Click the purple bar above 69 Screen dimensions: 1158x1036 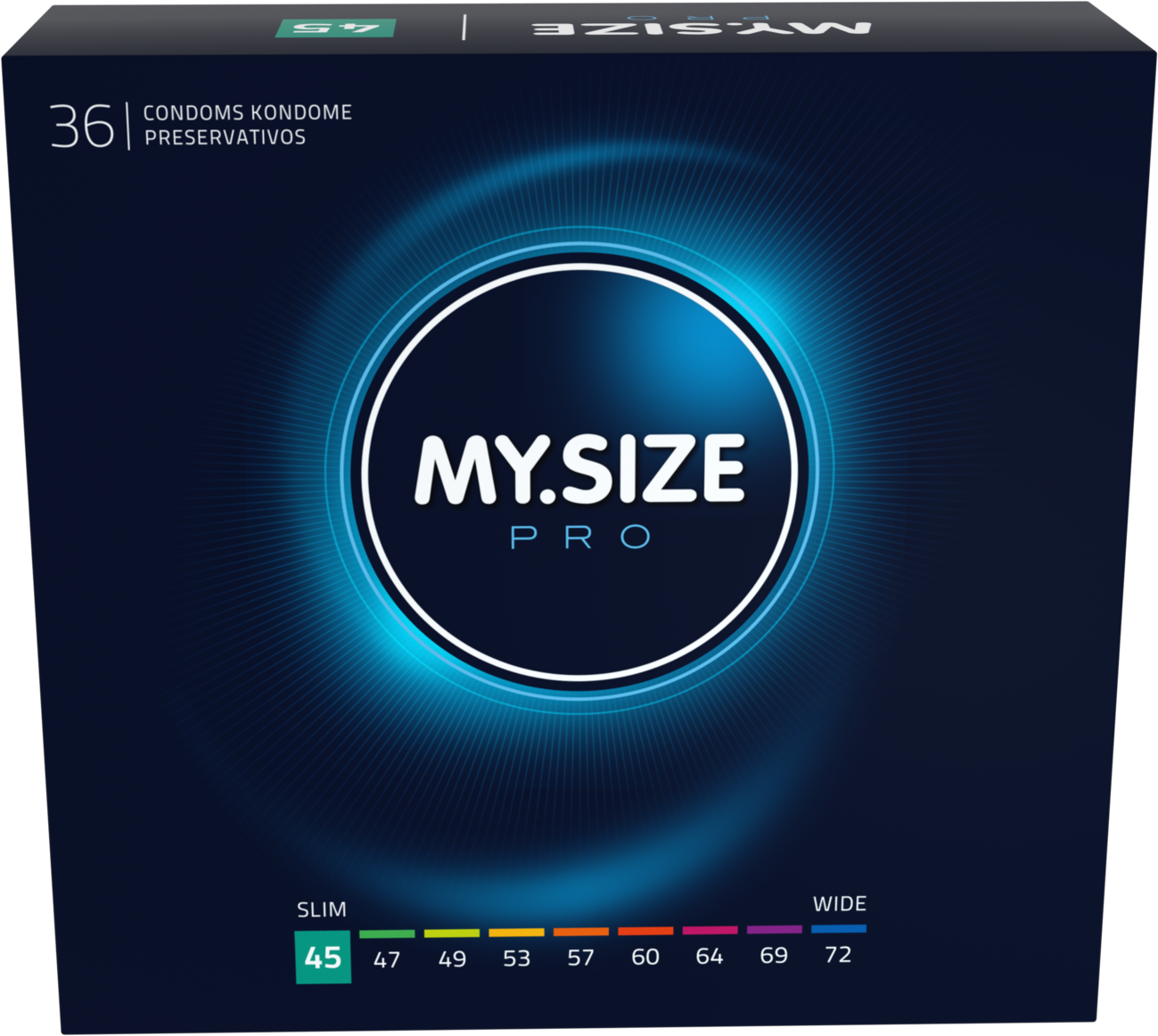point(774,929)
